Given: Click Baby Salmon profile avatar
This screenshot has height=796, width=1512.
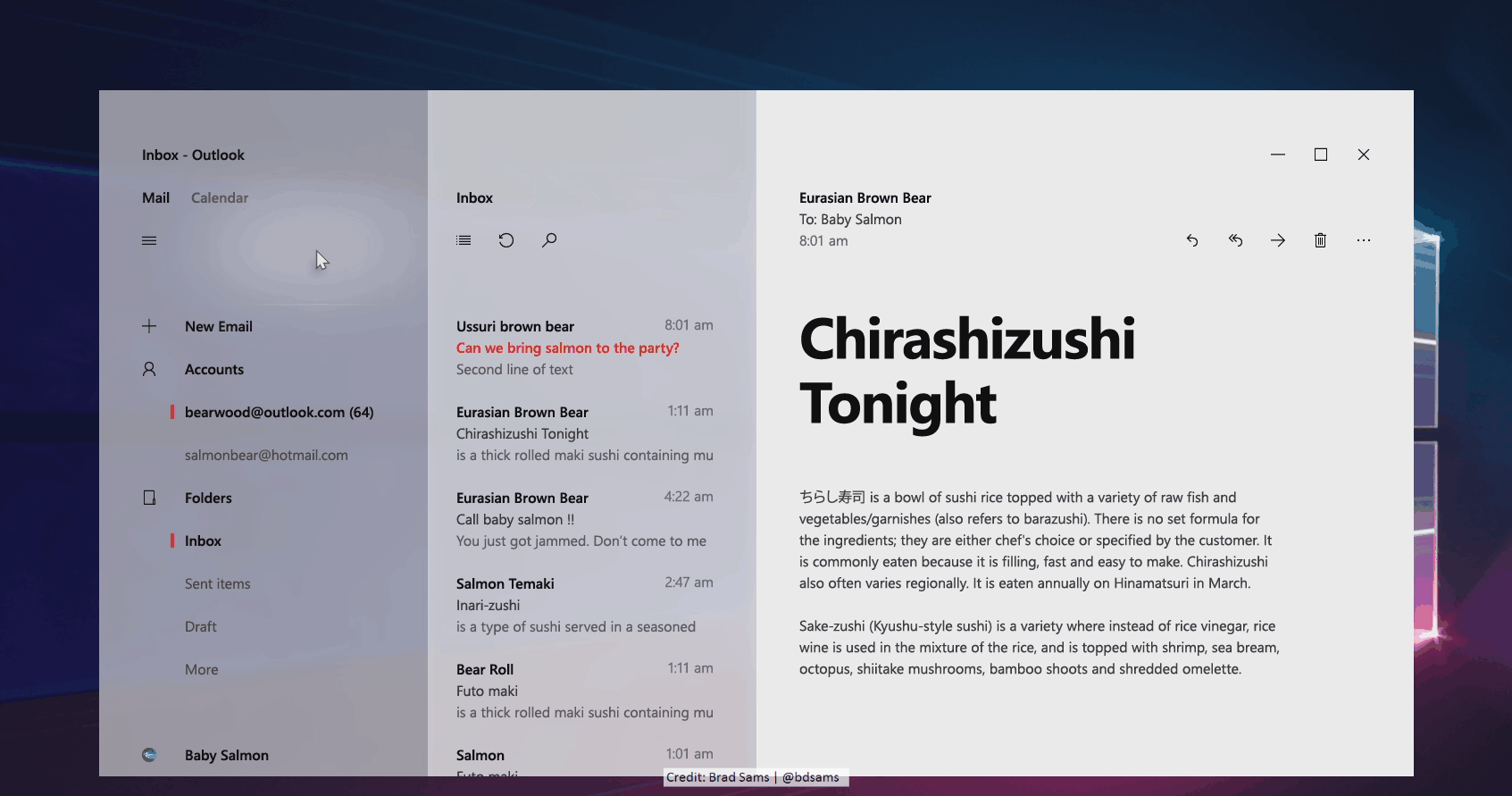Looking at the screenshot, I should [149, 755].
